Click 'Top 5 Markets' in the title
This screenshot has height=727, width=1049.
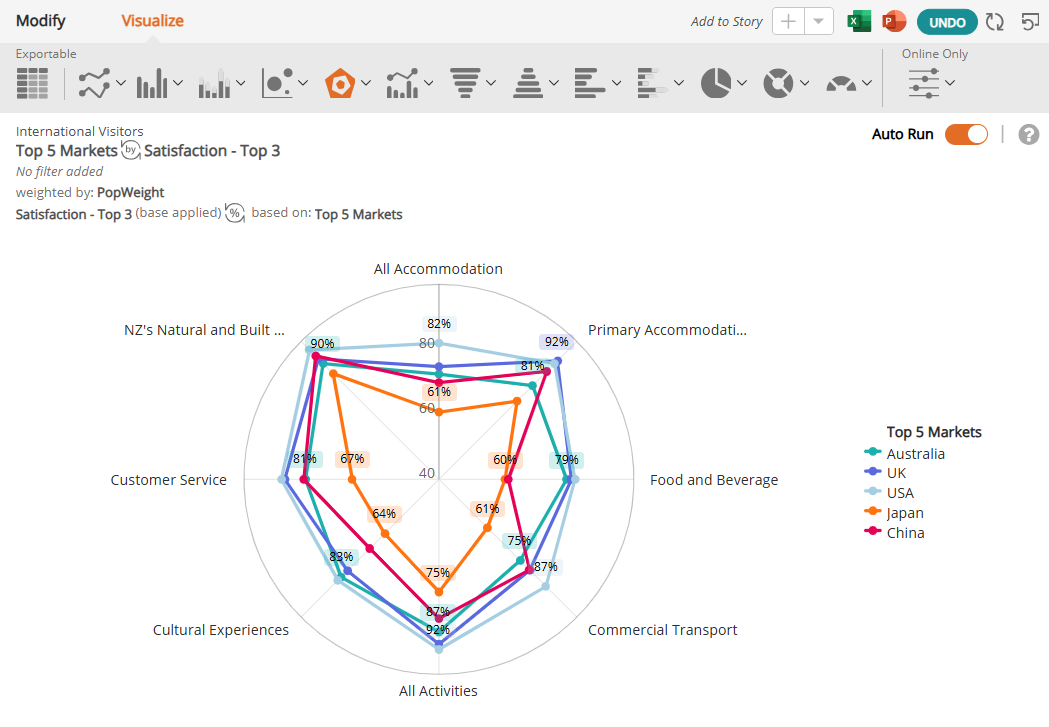[x=66, y=151]
